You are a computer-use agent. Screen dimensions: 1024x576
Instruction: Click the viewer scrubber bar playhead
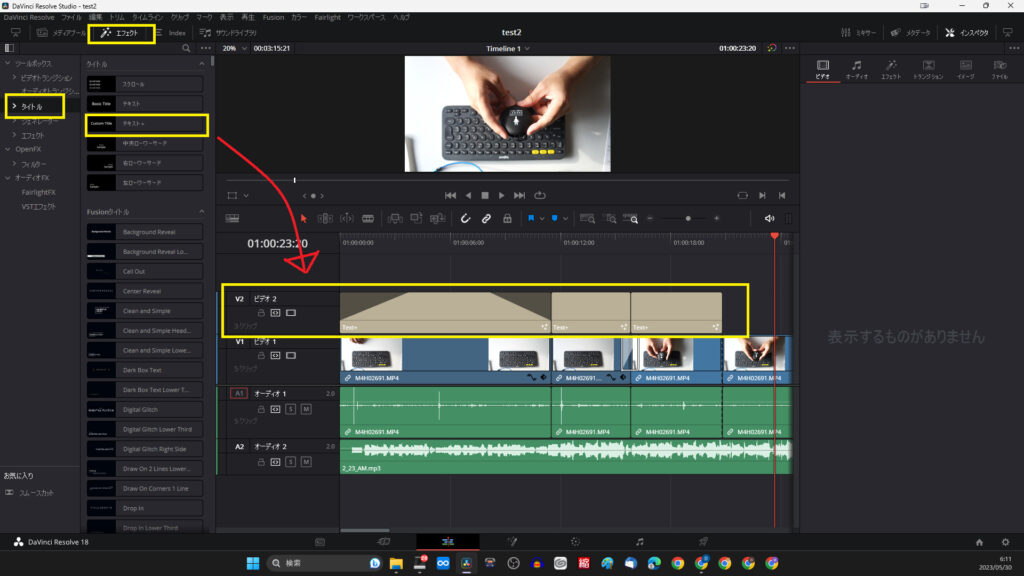click(x=295, y=180)
